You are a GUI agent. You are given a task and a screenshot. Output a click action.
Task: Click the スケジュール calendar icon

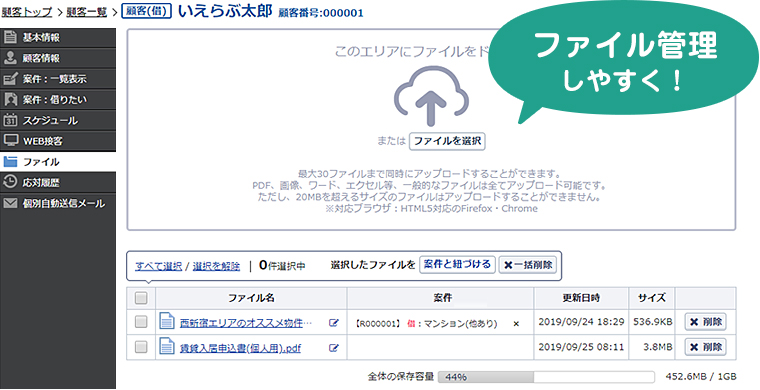pyautogui.click(x=10, y=120)
